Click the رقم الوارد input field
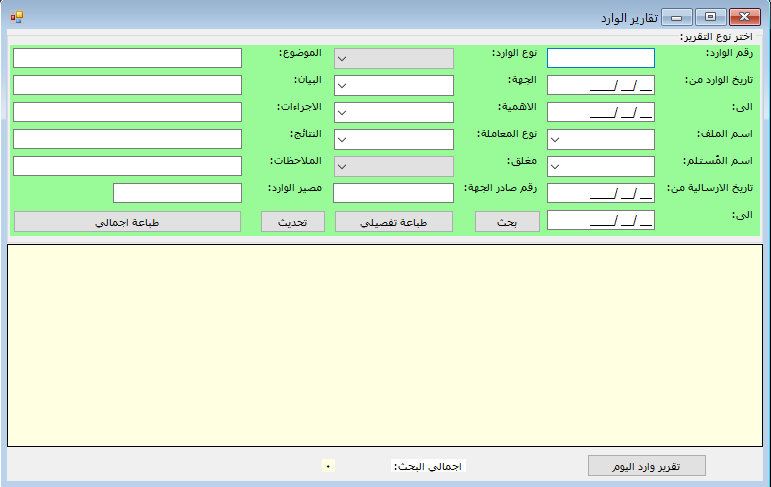The width and height of the screenshot is (771, 487). click(x=600, y=58)
